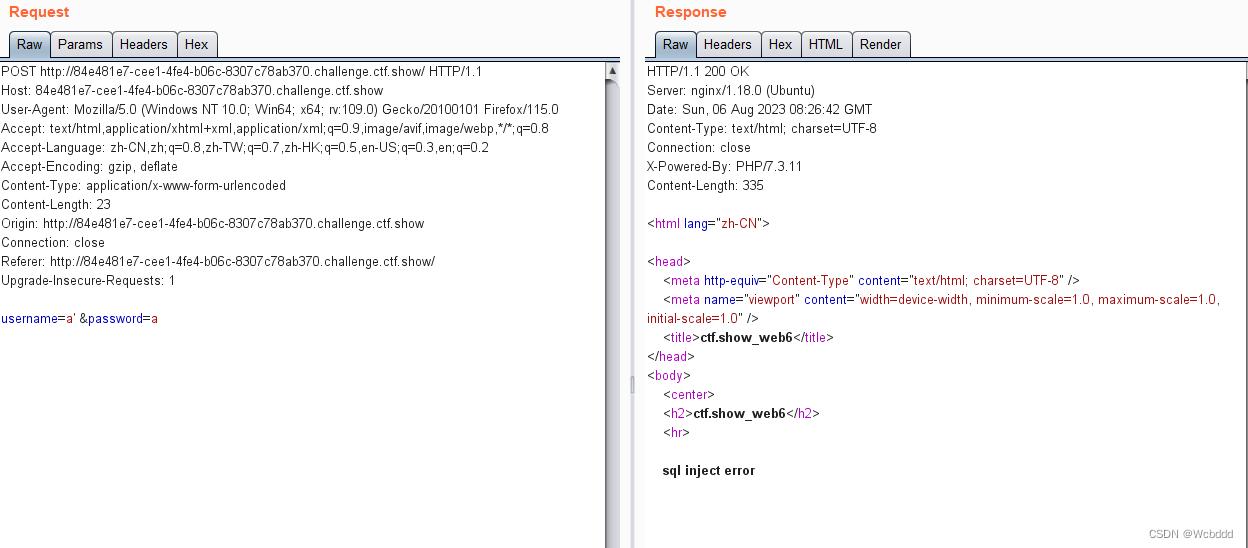Screen dimensions: 1248x548
Task: Click the request pane vertical scrollbar track
Action: [x=613, y=310]
